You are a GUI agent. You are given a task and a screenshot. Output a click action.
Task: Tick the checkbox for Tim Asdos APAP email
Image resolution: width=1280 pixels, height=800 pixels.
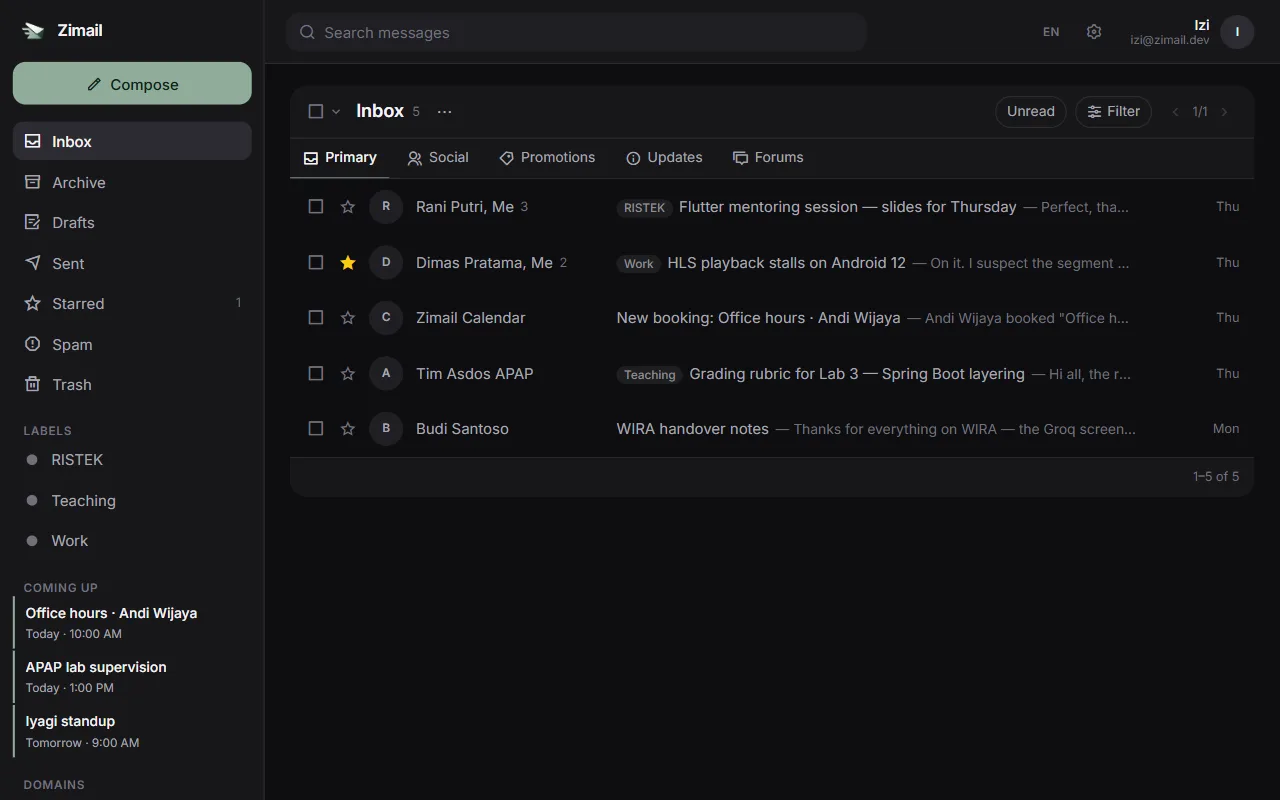tap(316, 374)
